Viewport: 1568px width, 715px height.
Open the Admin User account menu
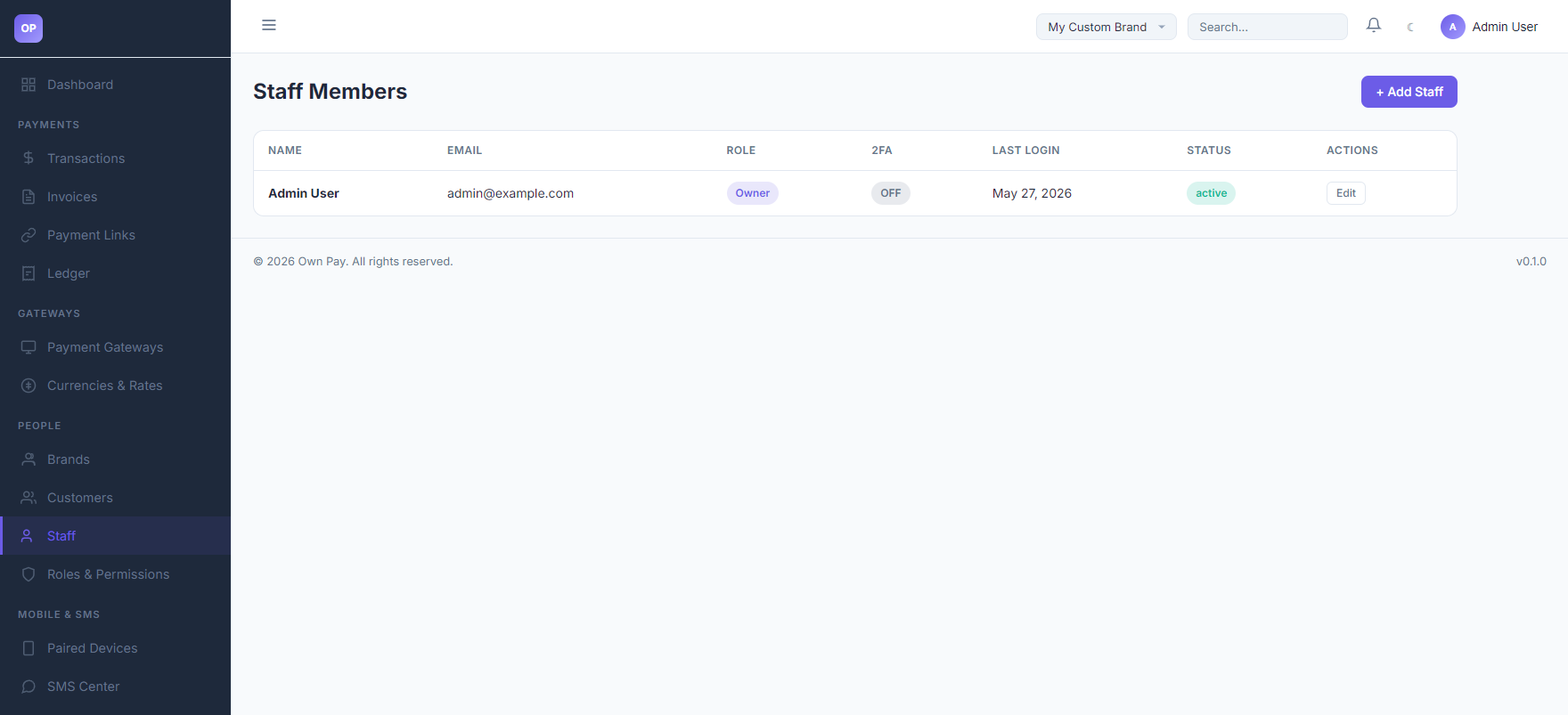pos(1490,27)
